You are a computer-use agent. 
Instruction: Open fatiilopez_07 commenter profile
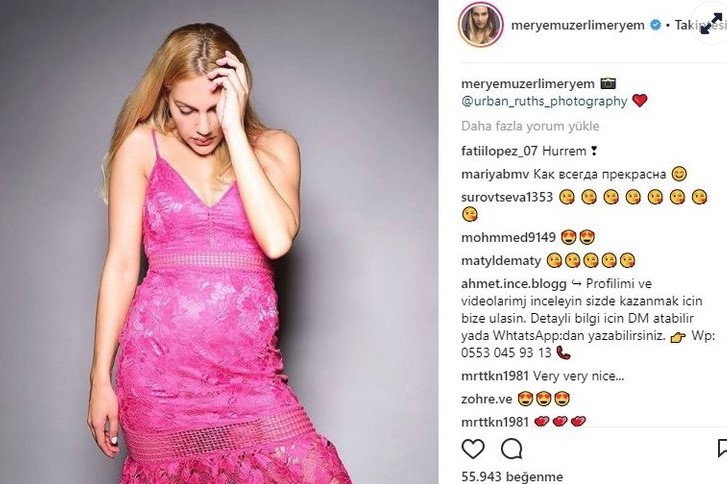click(x=499, y=151)
